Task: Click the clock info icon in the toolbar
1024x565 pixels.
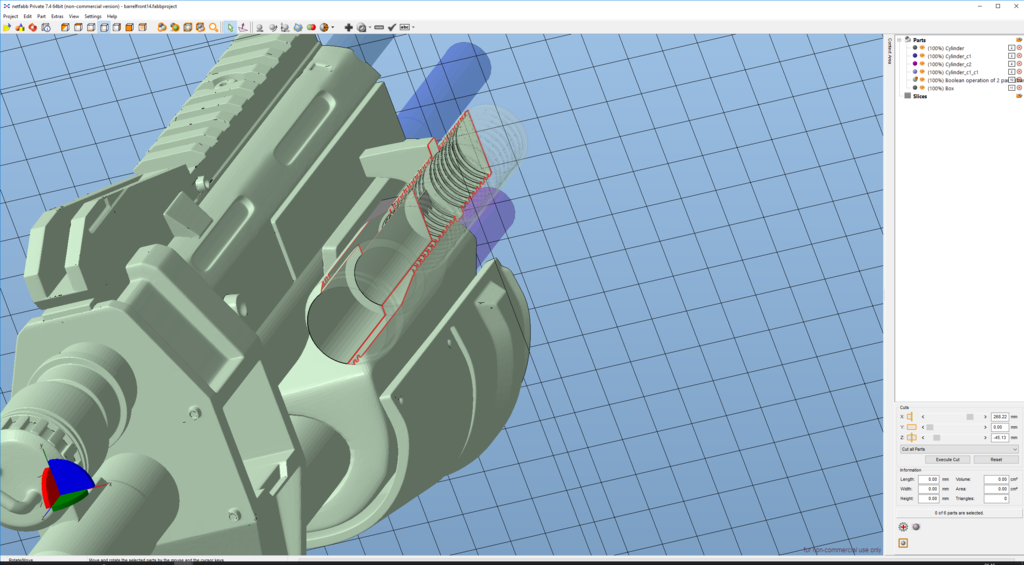Action: 46,27
